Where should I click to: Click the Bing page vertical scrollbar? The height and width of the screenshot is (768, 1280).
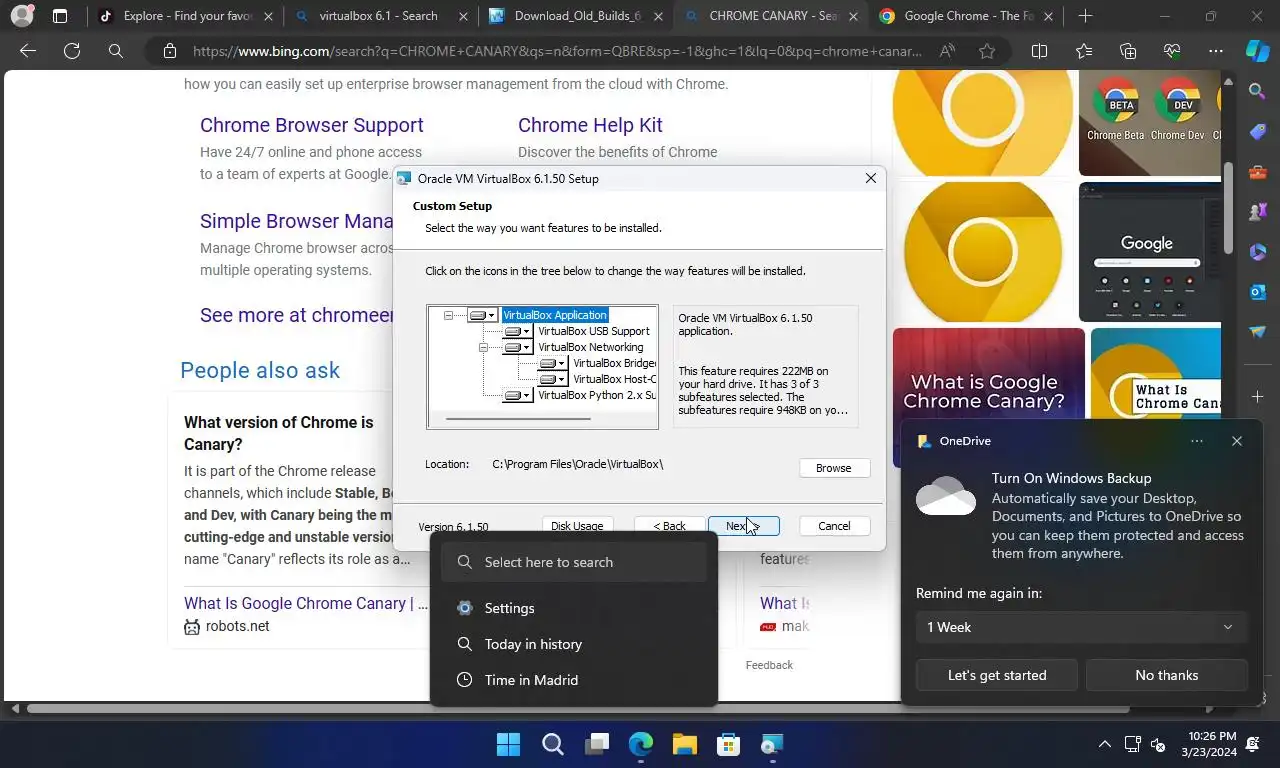1229,208
